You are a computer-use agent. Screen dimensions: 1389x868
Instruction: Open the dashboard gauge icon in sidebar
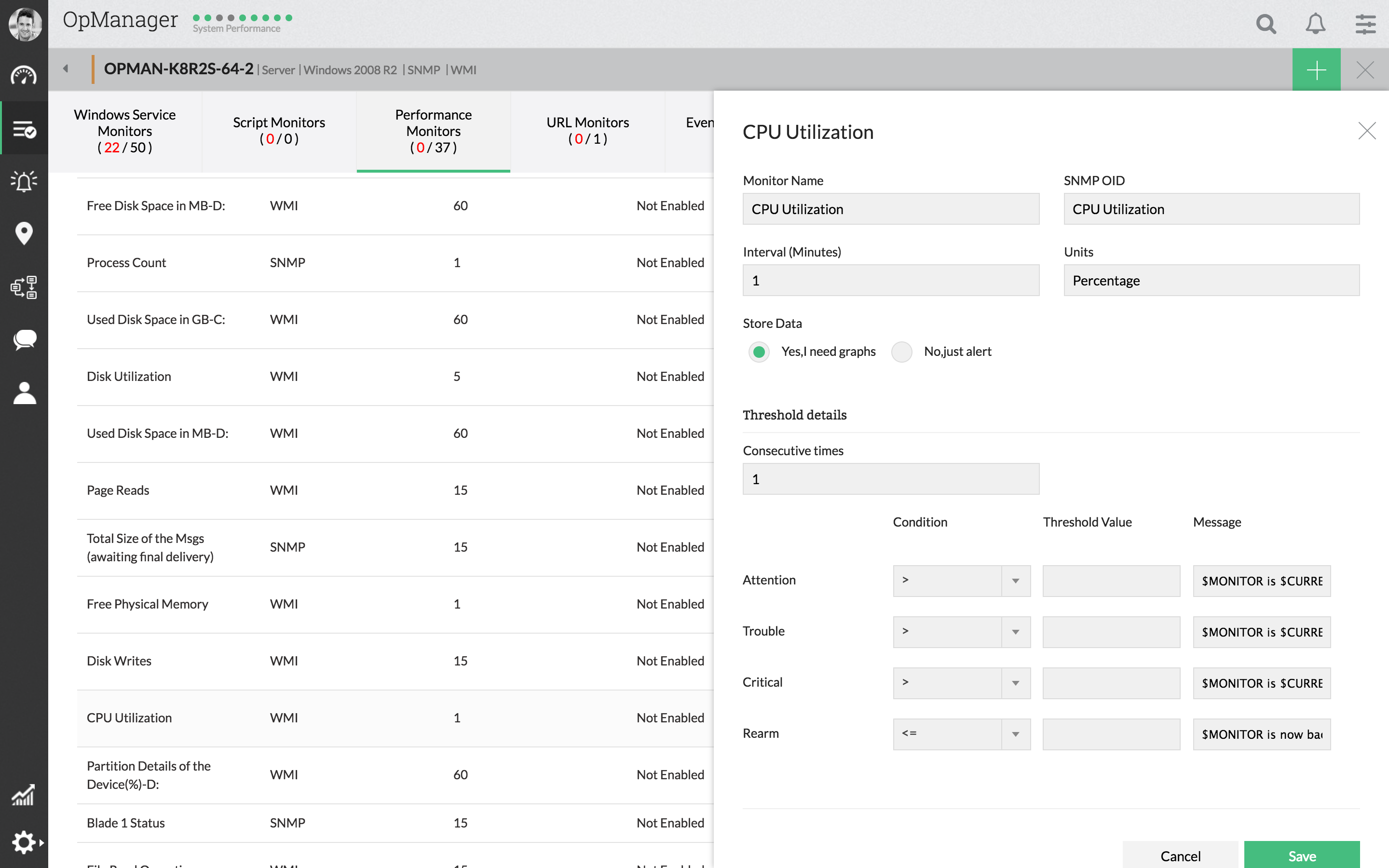pos(24,76)
